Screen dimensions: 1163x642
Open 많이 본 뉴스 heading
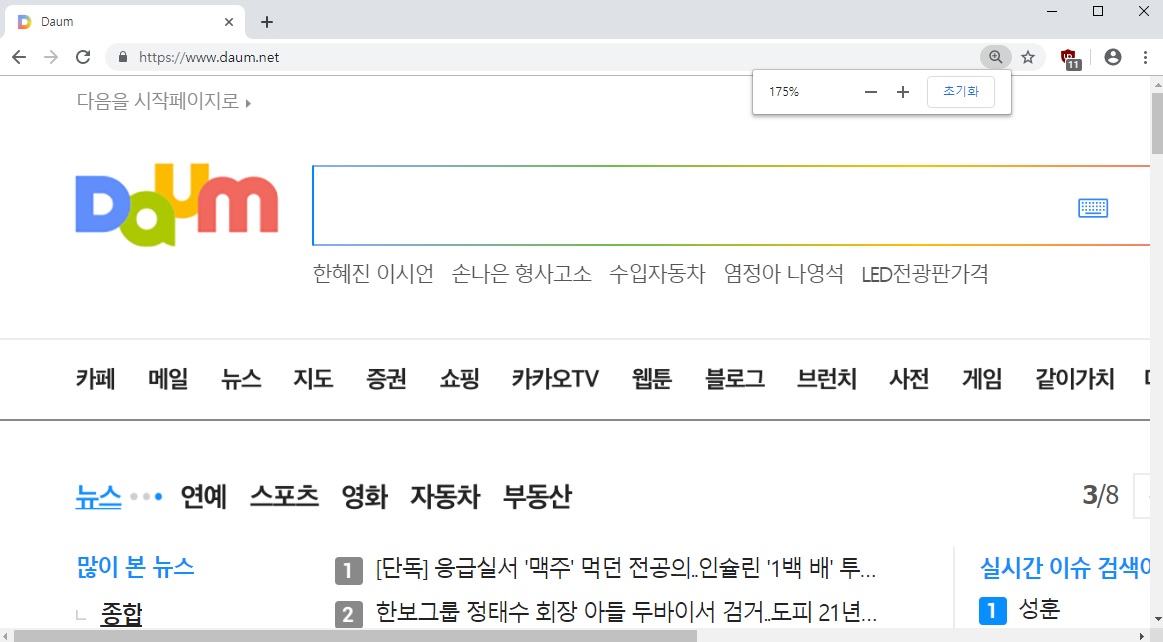(x=135, y=567)
